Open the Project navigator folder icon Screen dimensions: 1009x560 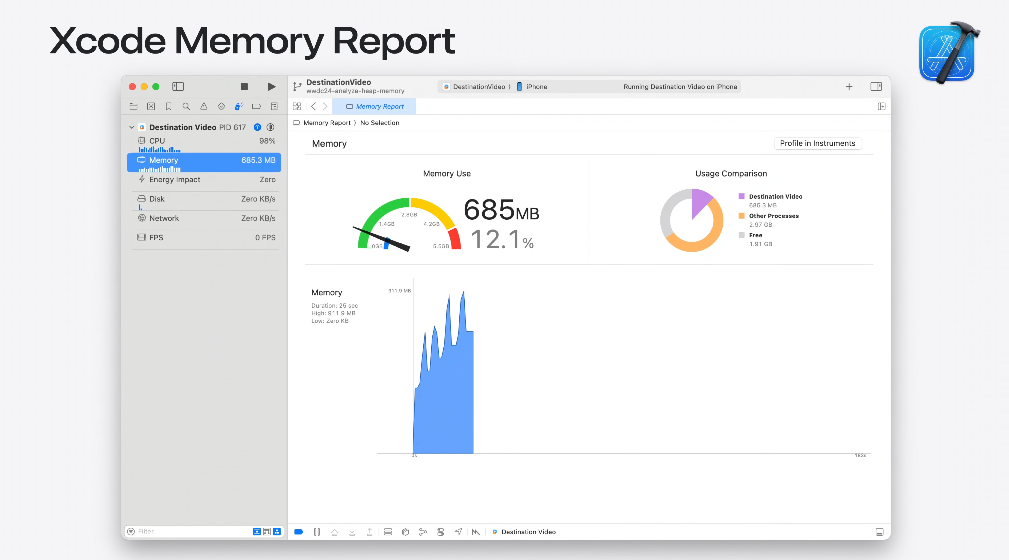point(133,106)
